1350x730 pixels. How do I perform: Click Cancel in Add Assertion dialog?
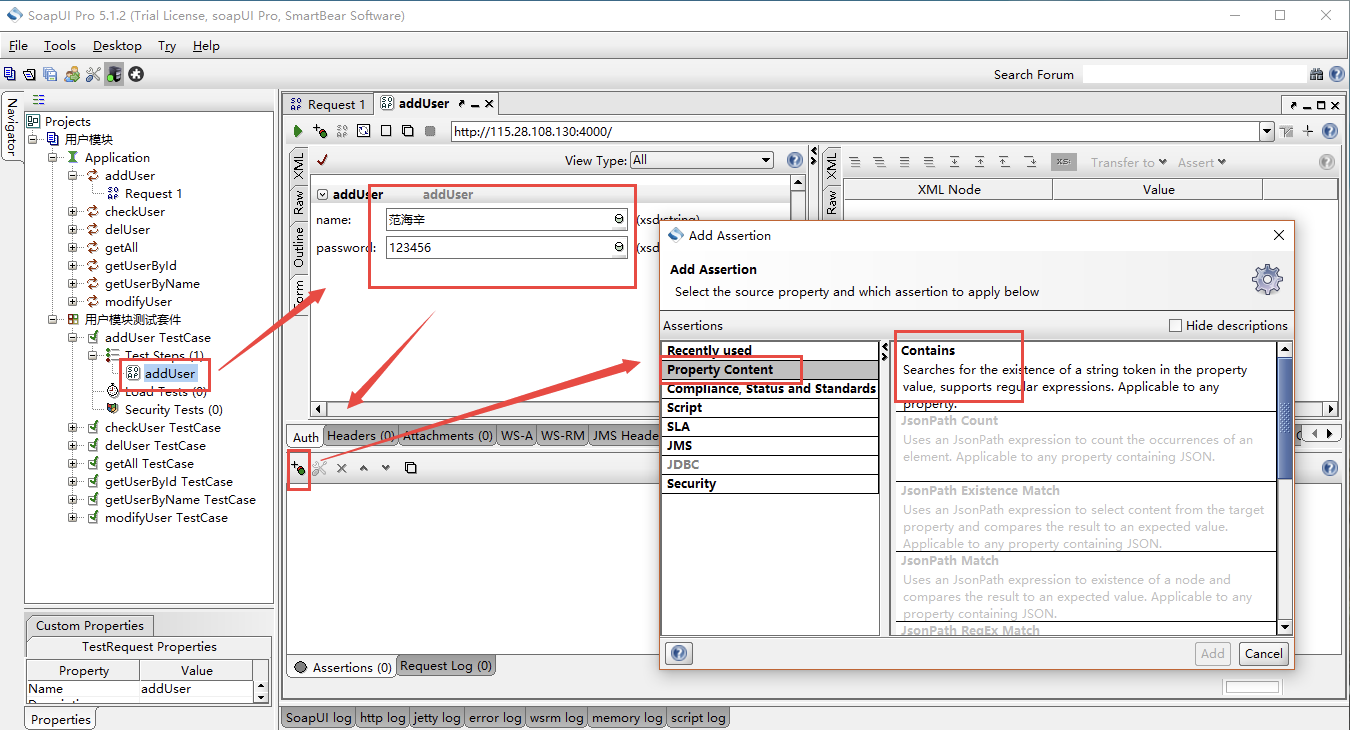coord(1263,654)
